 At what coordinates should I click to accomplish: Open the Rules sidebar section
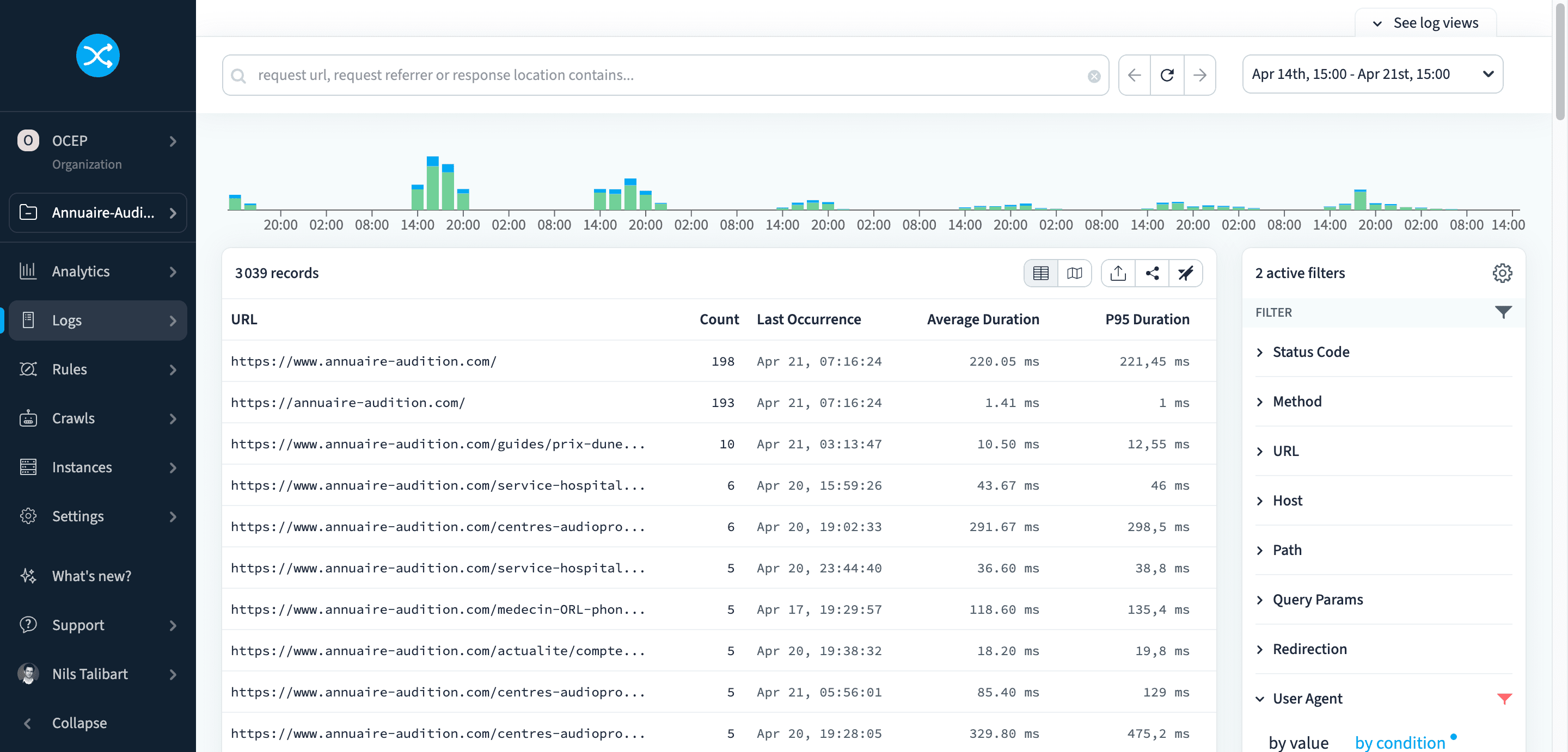(97, 369)
